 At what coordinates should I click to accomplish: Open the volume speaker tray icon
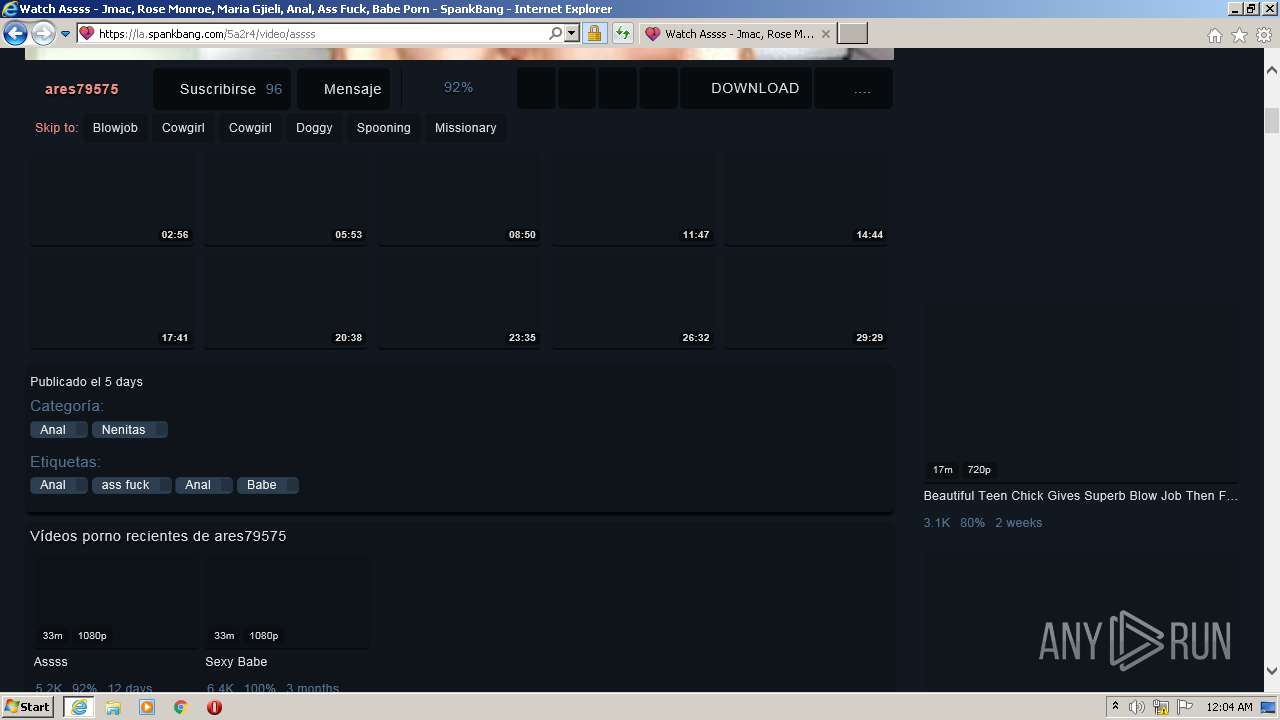(1137, 707)
